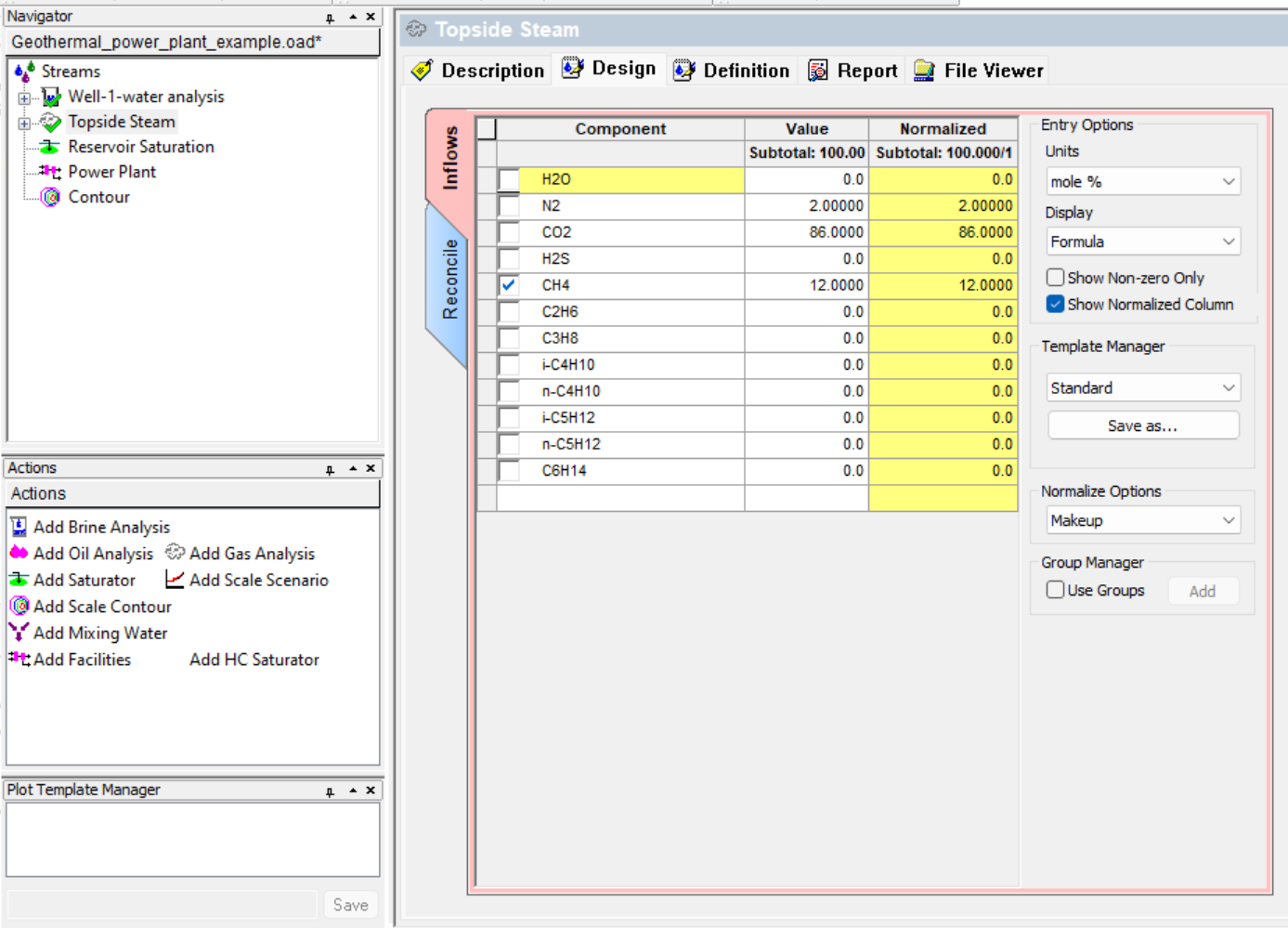
Task: Disable Show Normalized Column
Action: coord(1055,304)
